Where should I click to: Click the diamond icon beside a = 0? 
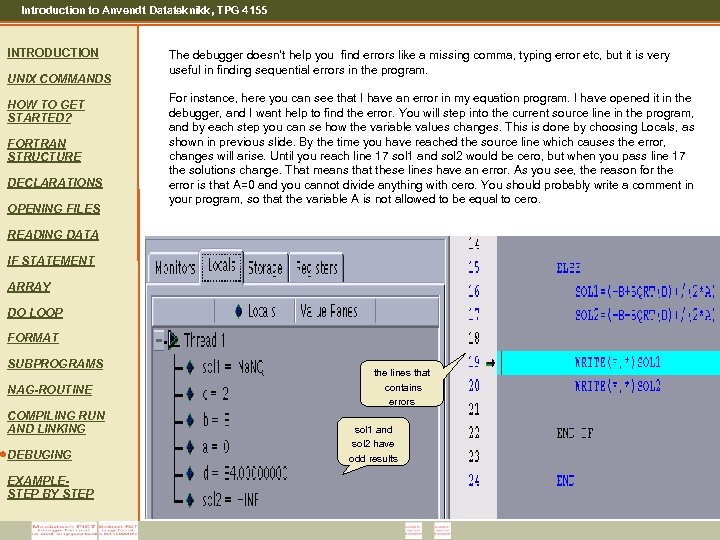click(x=190, y=447)
